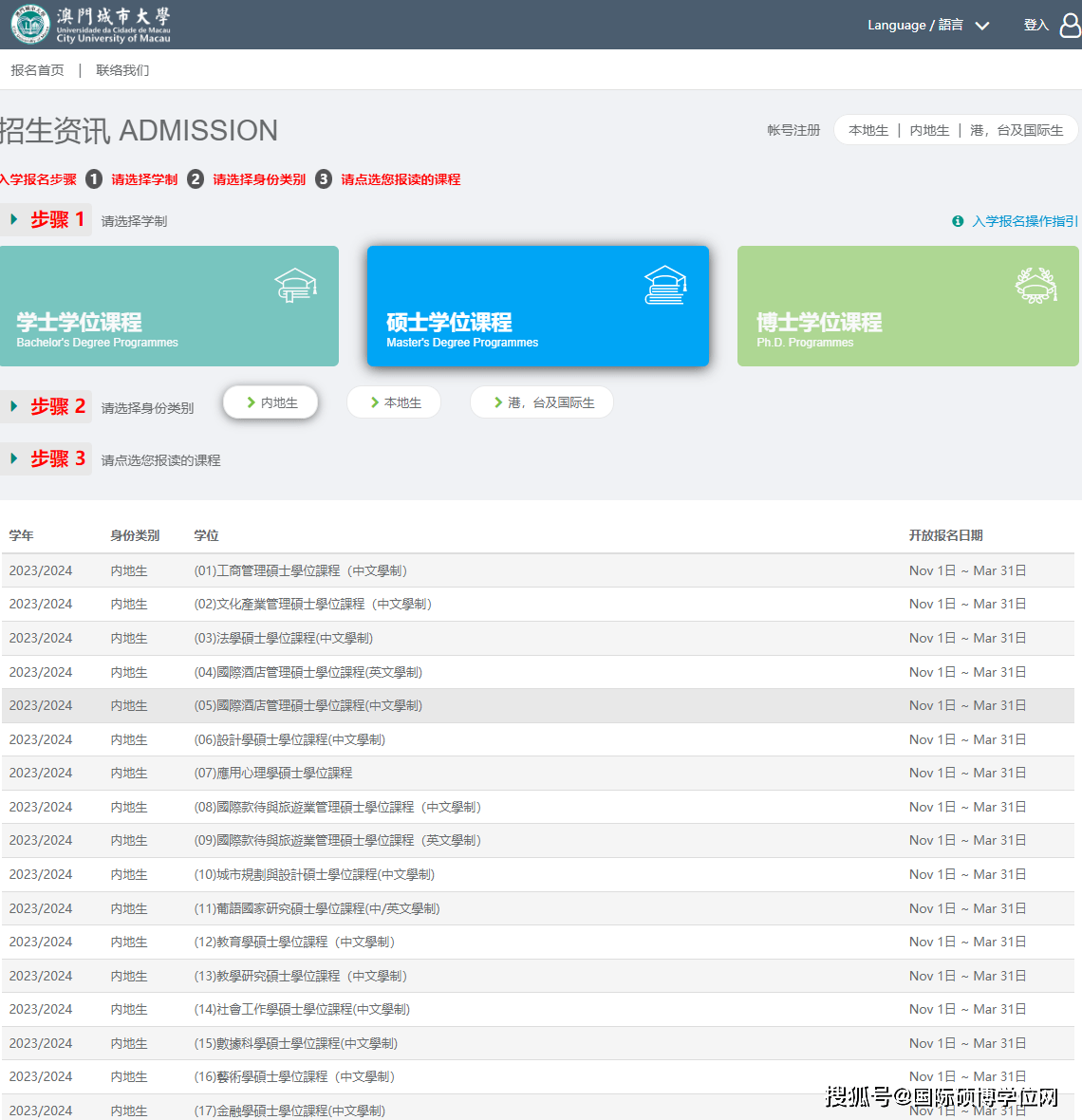Select (03)法學碩士學位課程 row
Viewport: 1082px width, 1120px height.
538,638
